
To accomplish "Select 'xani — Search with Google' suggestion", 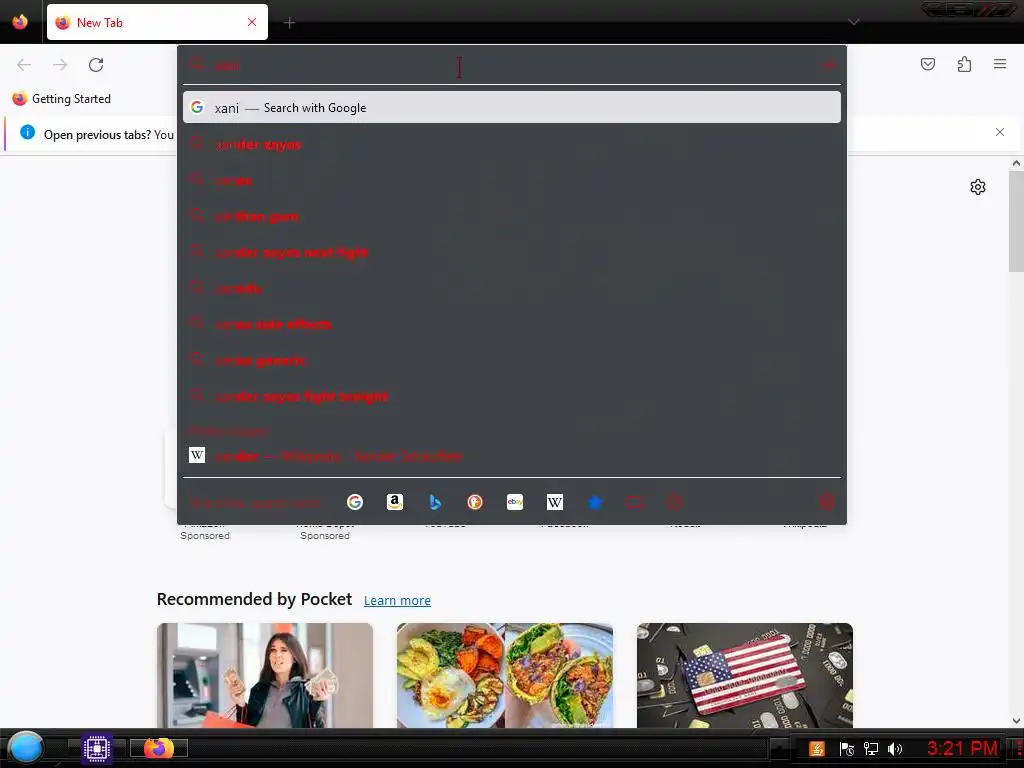I will tap(511, 108).
